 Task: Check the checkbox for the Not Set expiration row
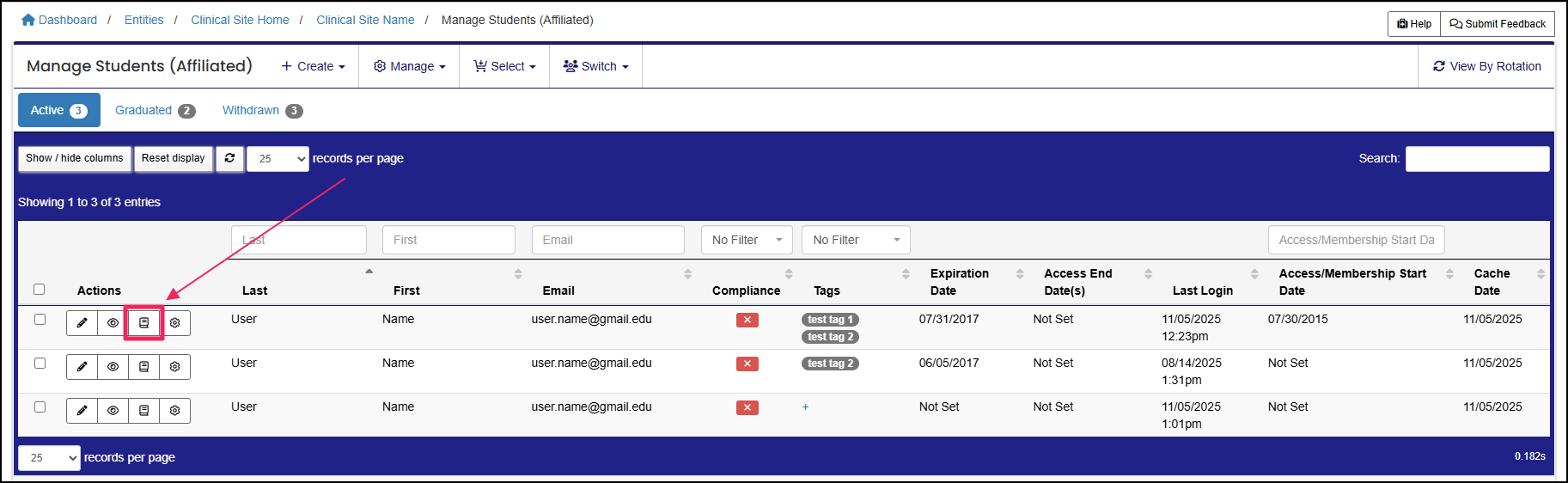tap(40, 407)
